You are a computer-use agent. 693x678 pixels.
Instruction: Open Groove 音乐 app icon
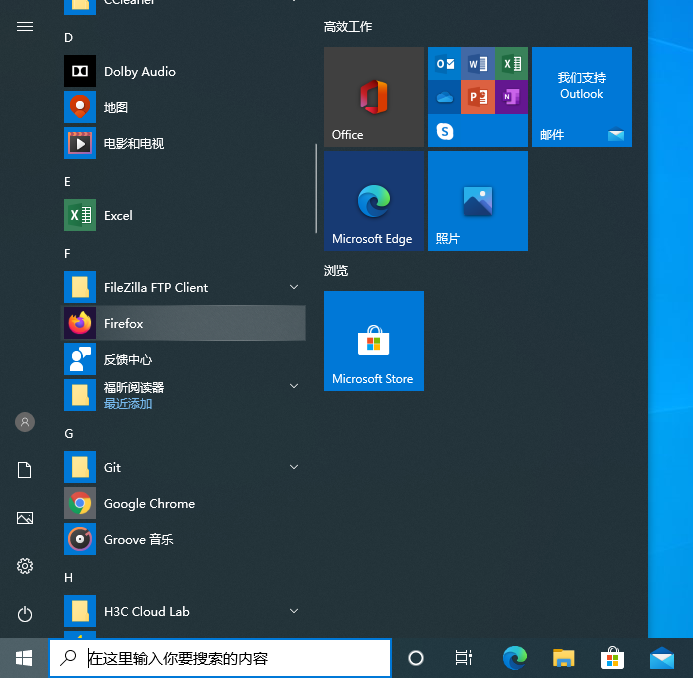[80, 539]
